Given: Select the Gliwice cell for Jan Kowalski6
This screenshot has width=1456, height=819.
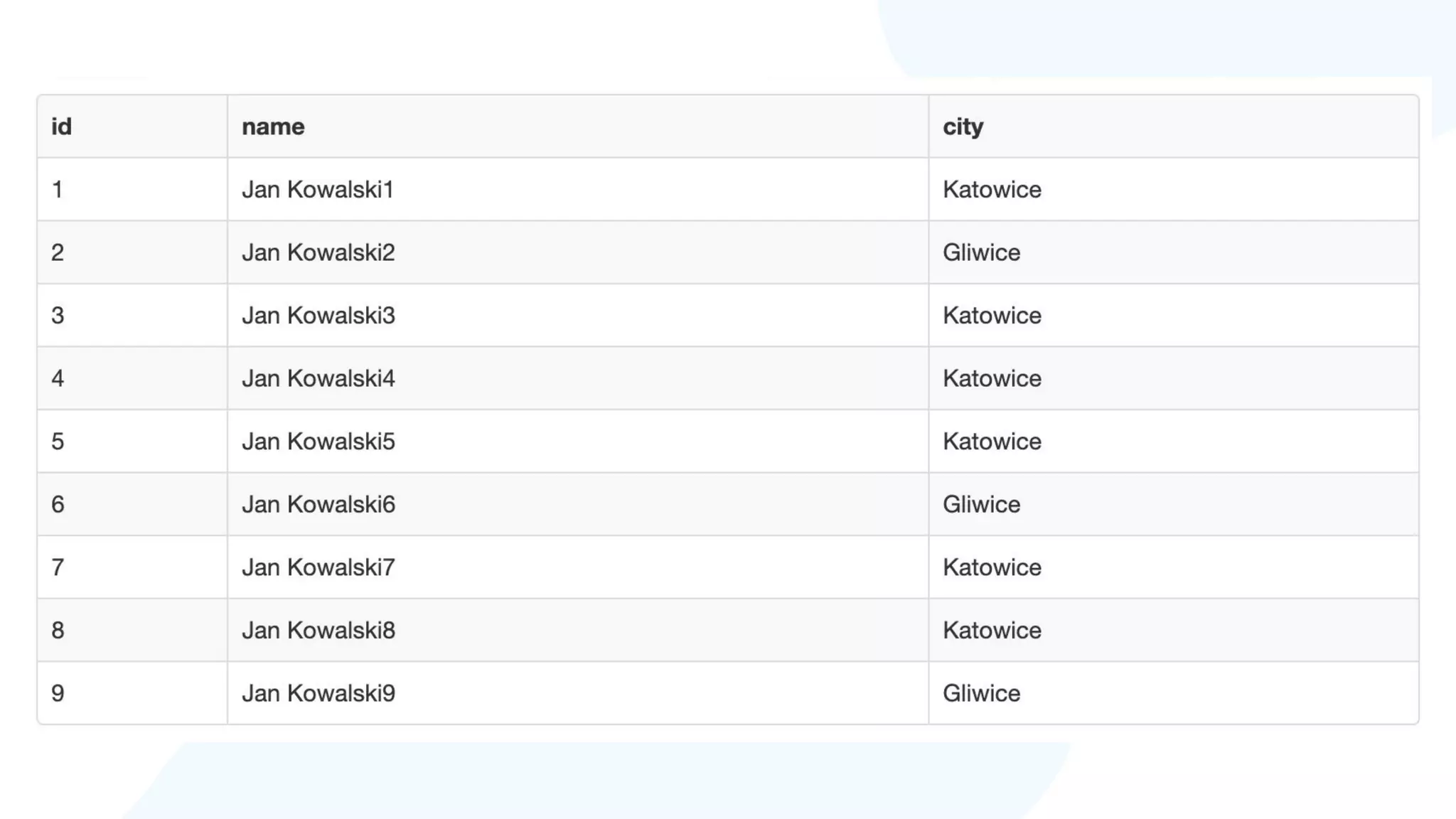Looking at the screenshot, I should click(981, 505).
